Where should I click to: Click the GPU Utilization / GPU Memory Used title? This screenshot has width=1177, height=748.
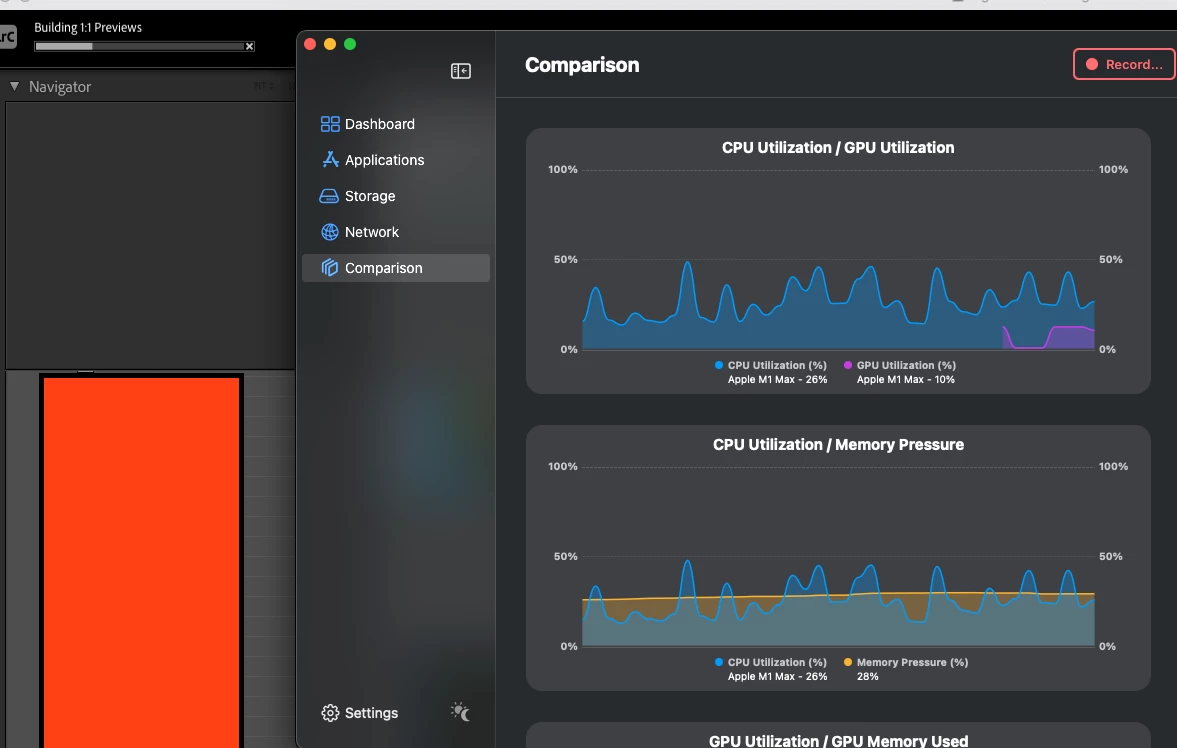838,740
